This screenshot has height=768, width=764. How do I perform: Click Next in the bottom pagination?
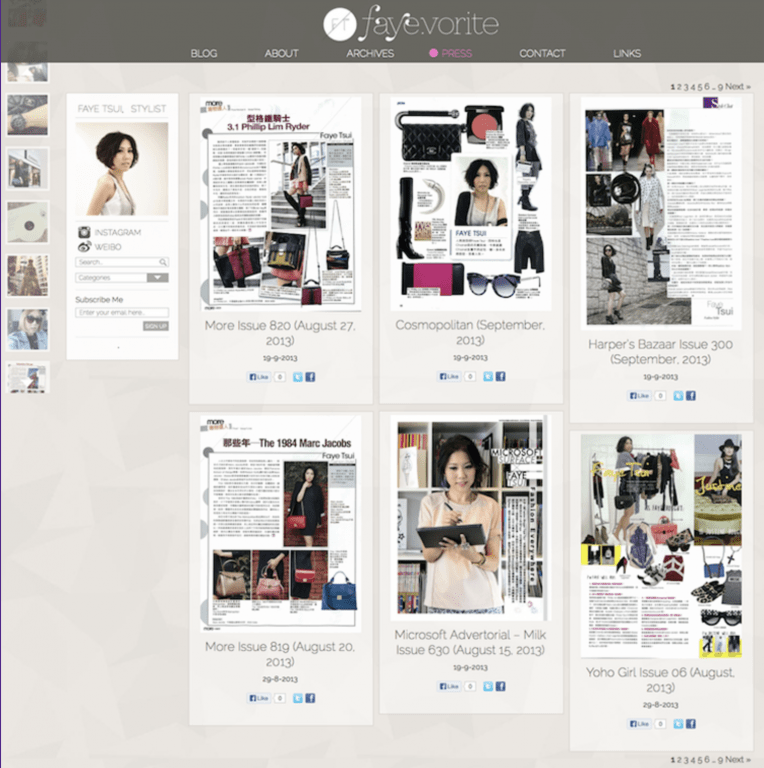coord(738,759)
